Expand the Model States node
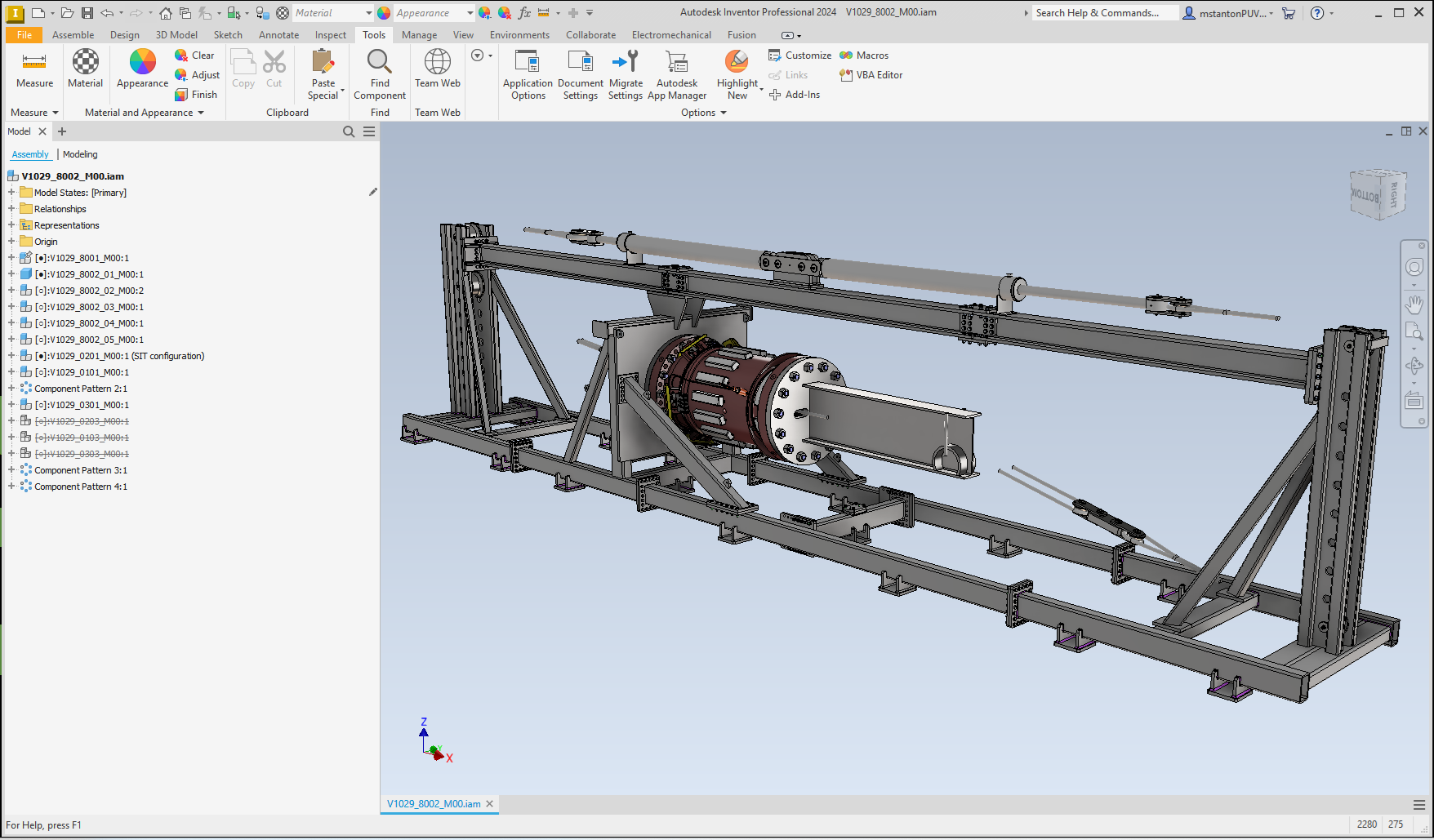This screenshot has height=840, width=1434. click(11, 193)
